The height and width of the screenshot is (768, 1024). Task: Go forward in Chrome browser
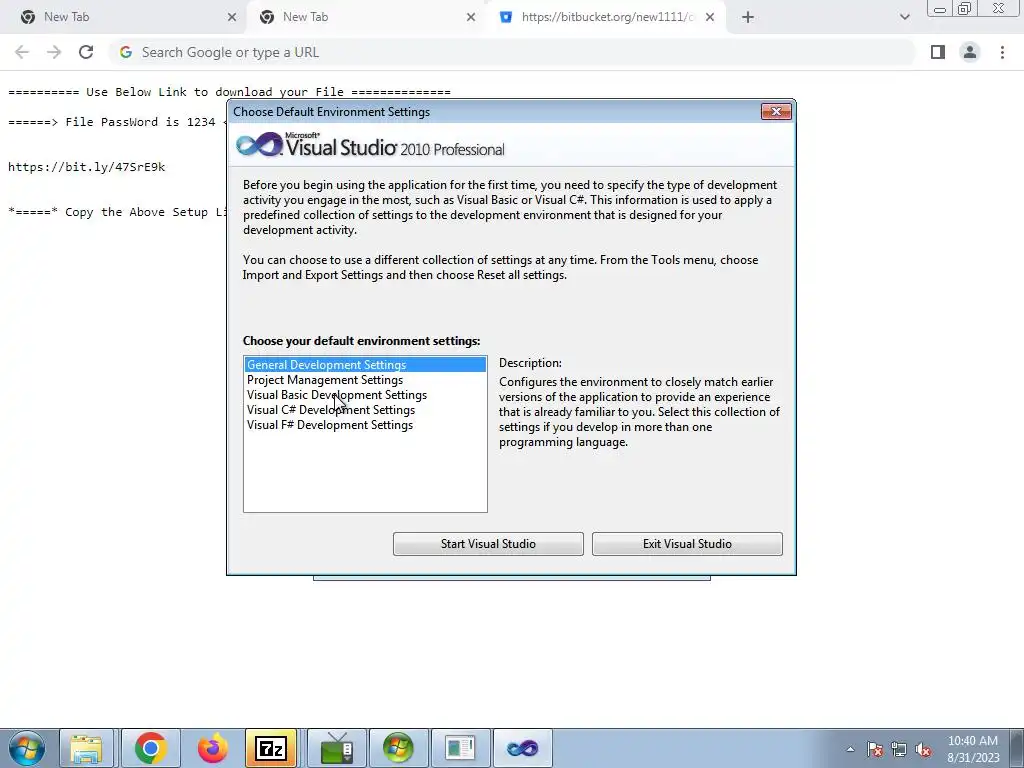[x=54, y=52]
